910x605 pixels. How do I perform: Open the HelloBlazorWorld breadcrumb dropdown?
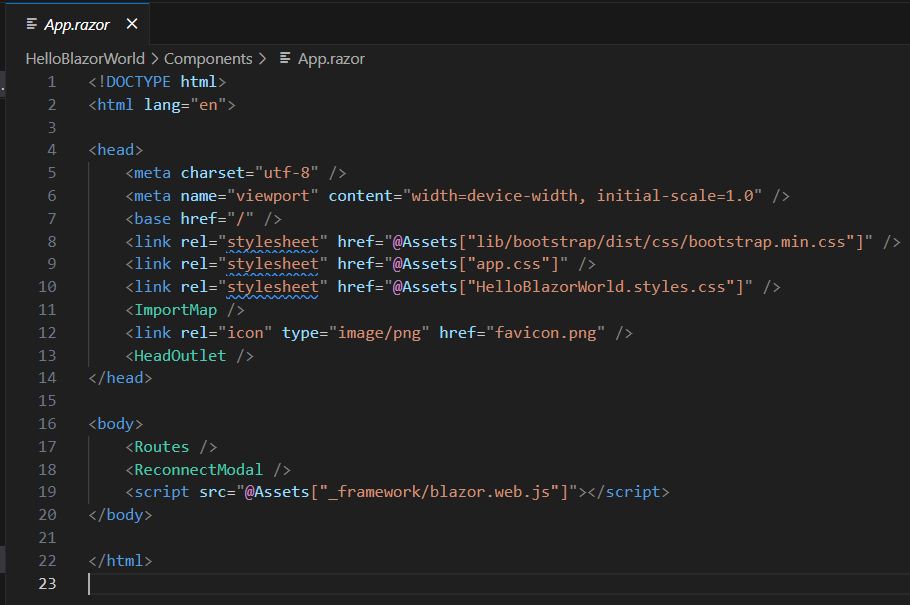click(85, 59)
